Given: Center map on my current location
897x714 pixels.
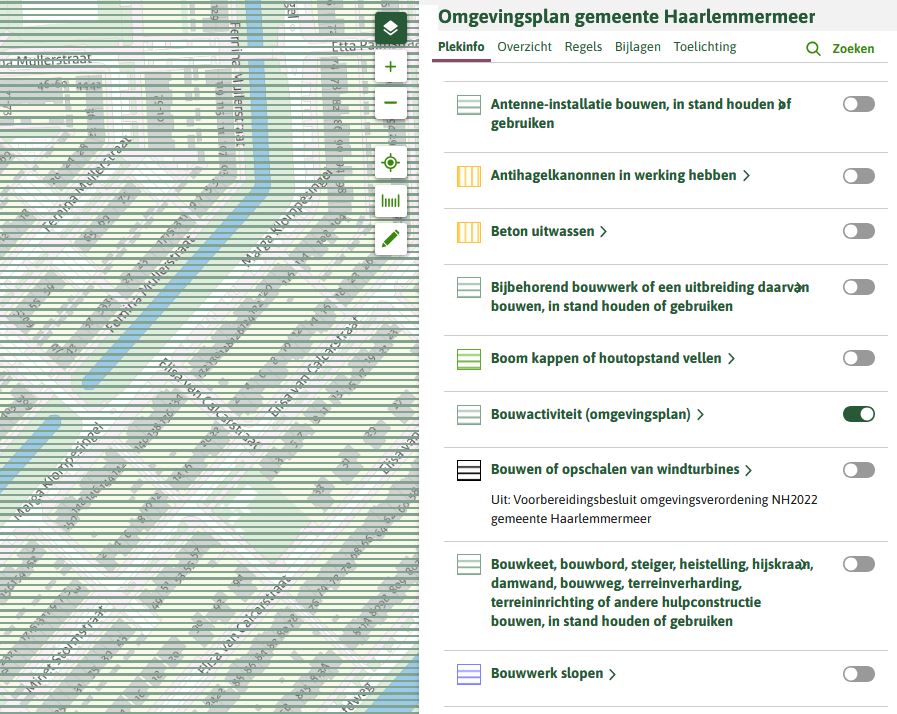Looking at the screenshot, I should 391,163.
